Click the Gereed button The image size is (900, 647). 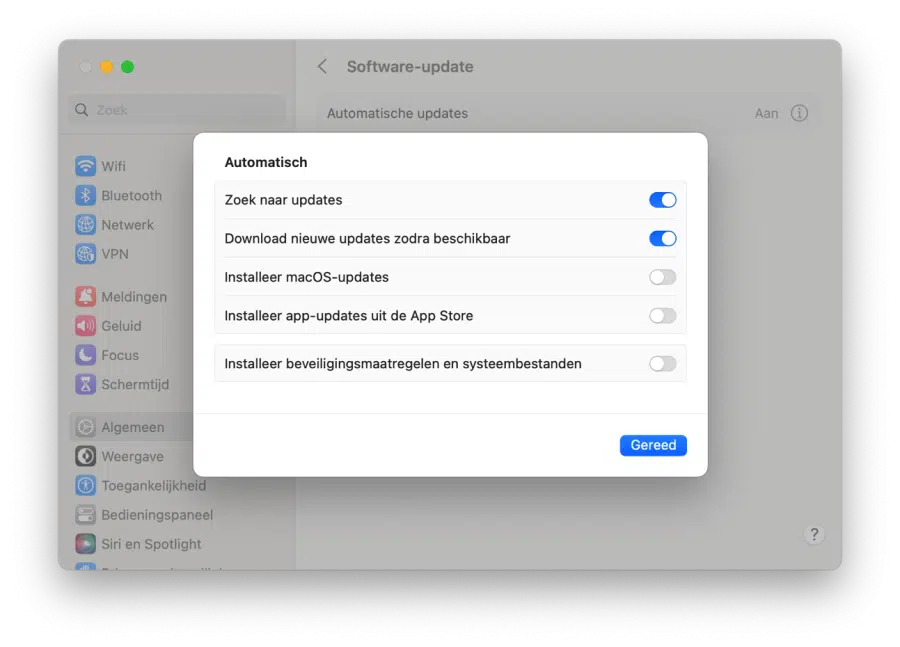coord(653,445)
